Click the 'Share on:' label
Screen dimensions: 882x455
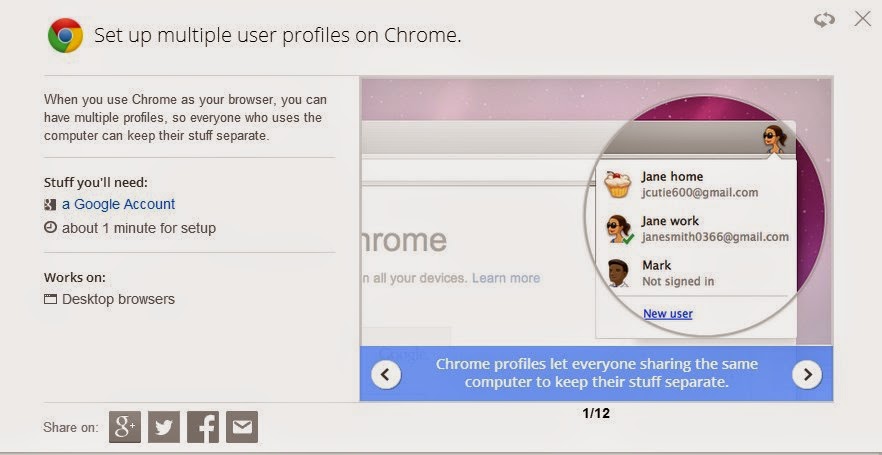point(70,427)
